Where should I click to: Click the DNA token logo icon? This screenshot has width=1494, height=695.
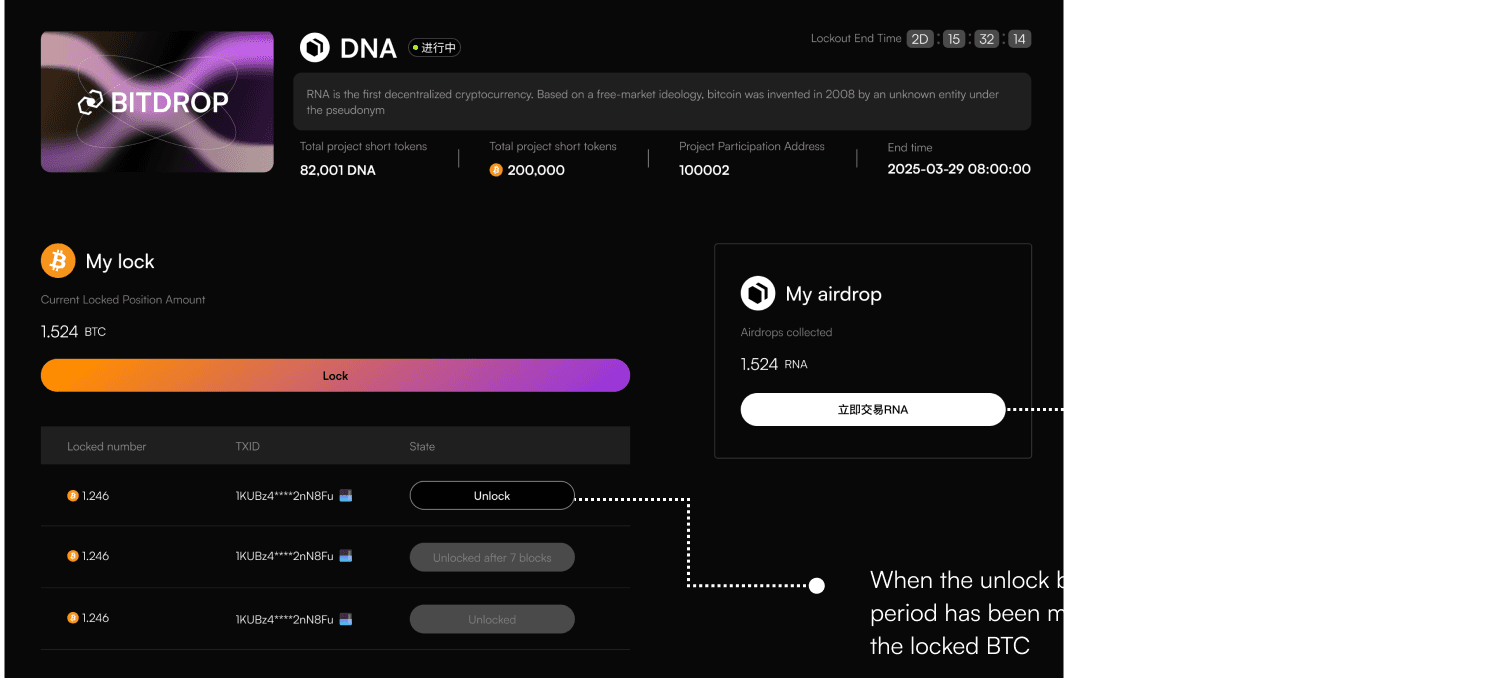point(315,47)
